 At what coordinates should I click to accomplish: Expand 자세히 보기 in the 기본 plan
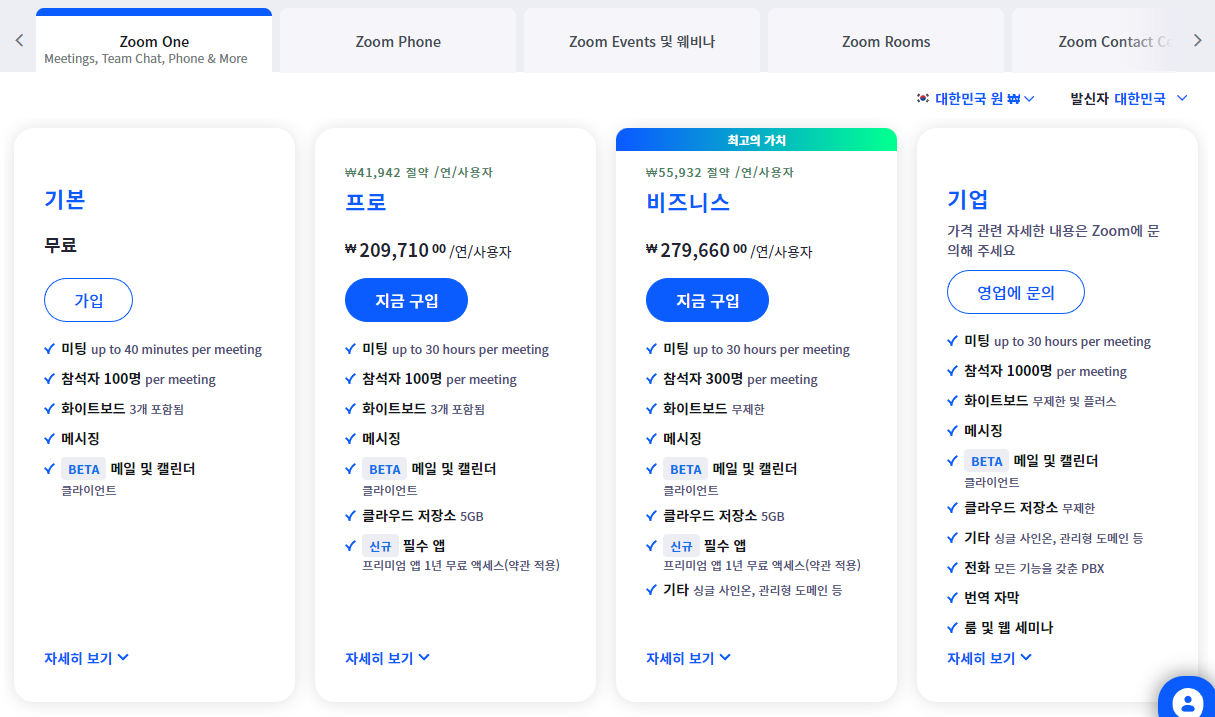pyautogui.click(x=86, y=658)
